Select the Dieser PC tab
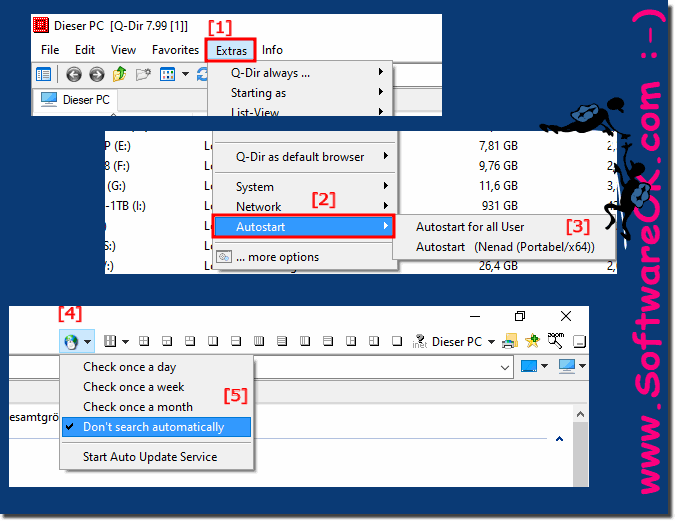Screen dimensions: 675x521 click(75, 100)
